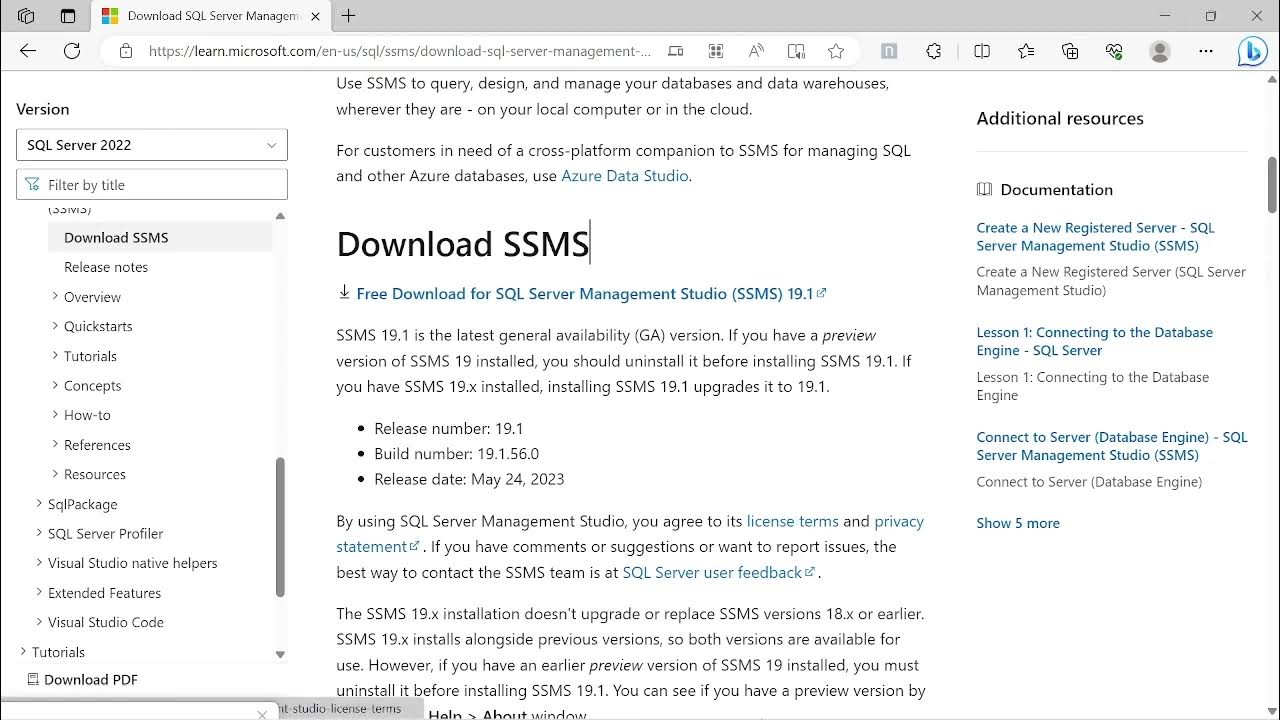Click the 'Release date: May 24, 2023' text
This screenshot has height=720, width=1280.
469,479
